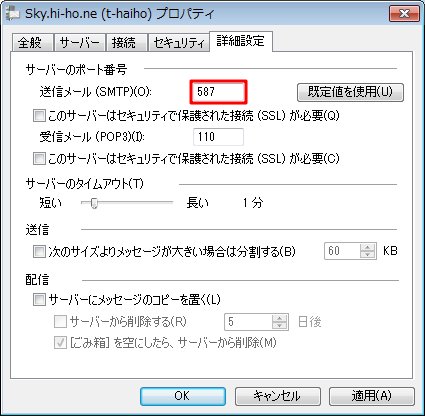Click the server timeout slider handle
This screenshot has height=416, width=425.
coord(94,203)
